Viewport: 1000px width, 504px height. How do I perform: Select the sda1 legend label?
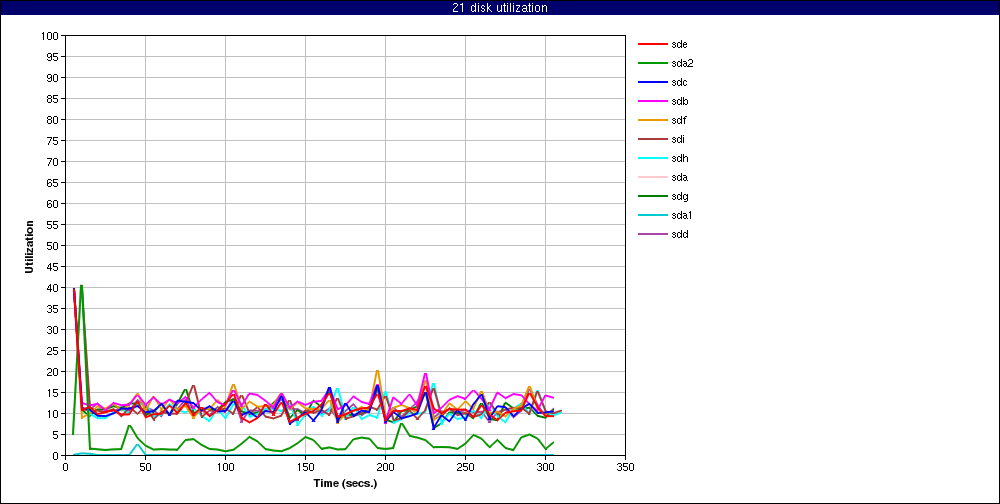[682, 216]
